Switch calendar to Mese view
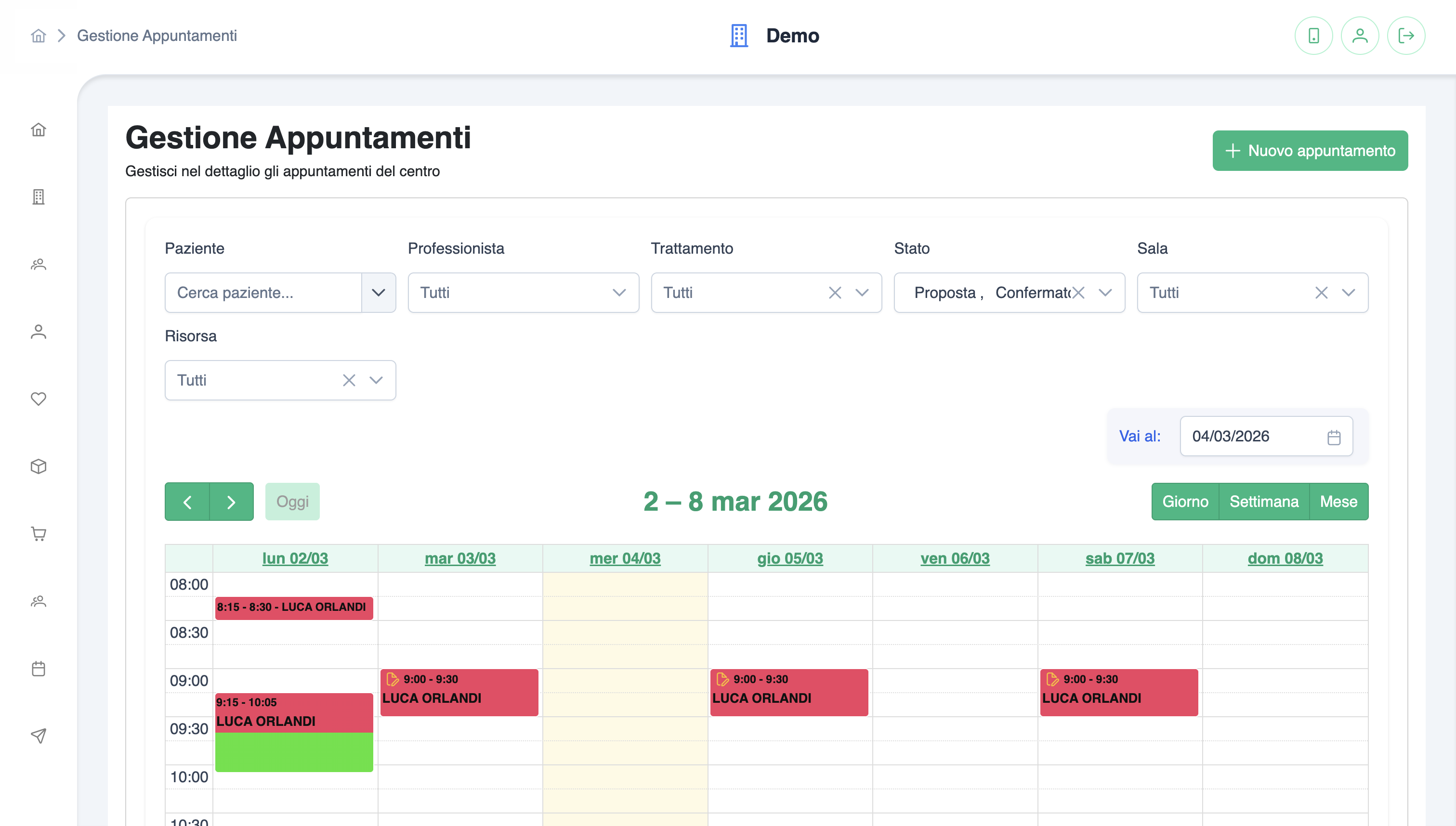This screenshot has height=826, width=1456. 1338,502
